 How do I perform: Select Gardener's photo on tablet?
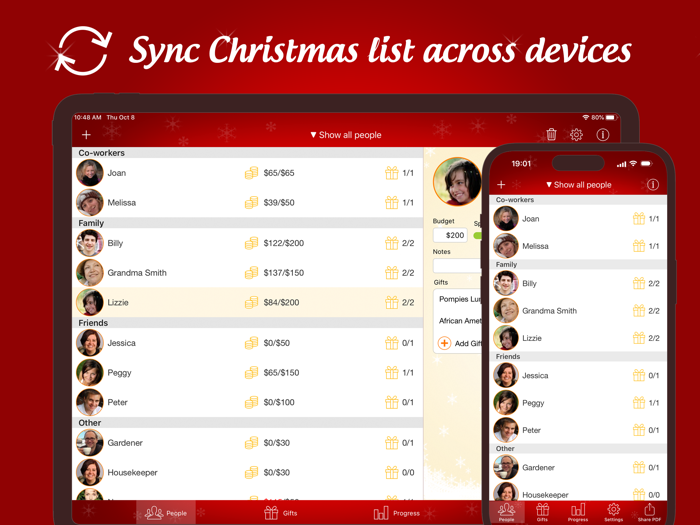(x=90, y=443)
